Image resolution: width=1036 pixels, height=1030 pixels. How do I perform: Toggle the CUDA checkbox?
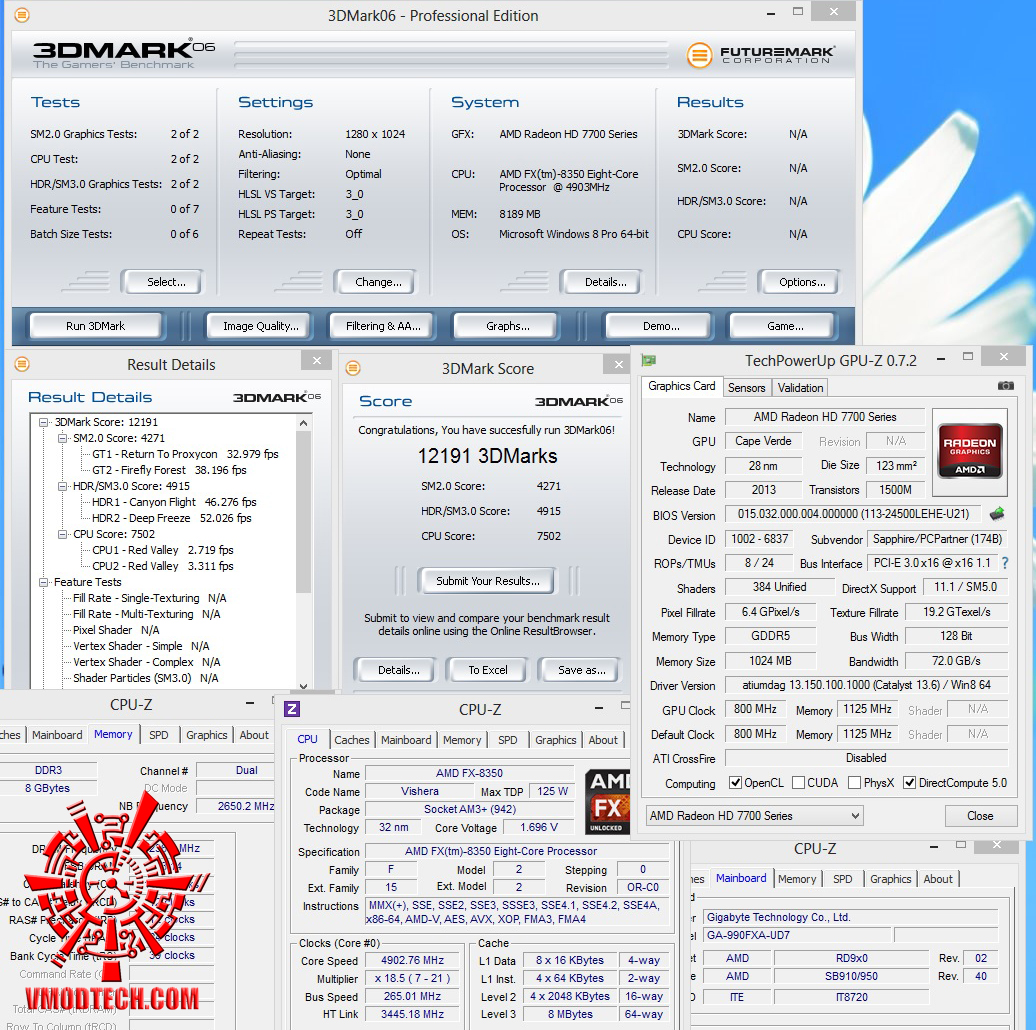pyautogui.click(x=798, y=783)
